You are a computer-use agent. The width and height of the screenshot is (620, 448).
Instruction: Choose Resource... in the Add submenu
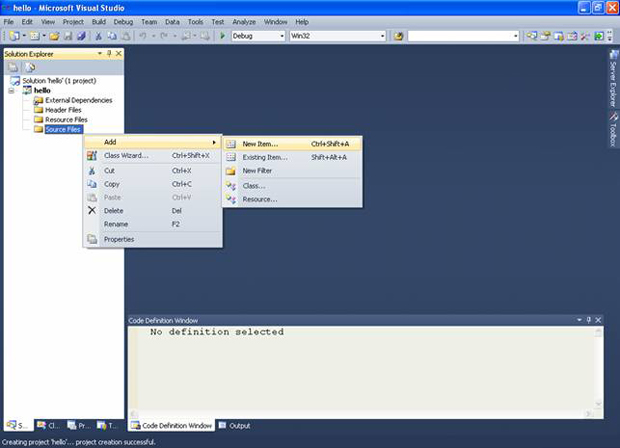pyautogui.click(x=293, y=199)
